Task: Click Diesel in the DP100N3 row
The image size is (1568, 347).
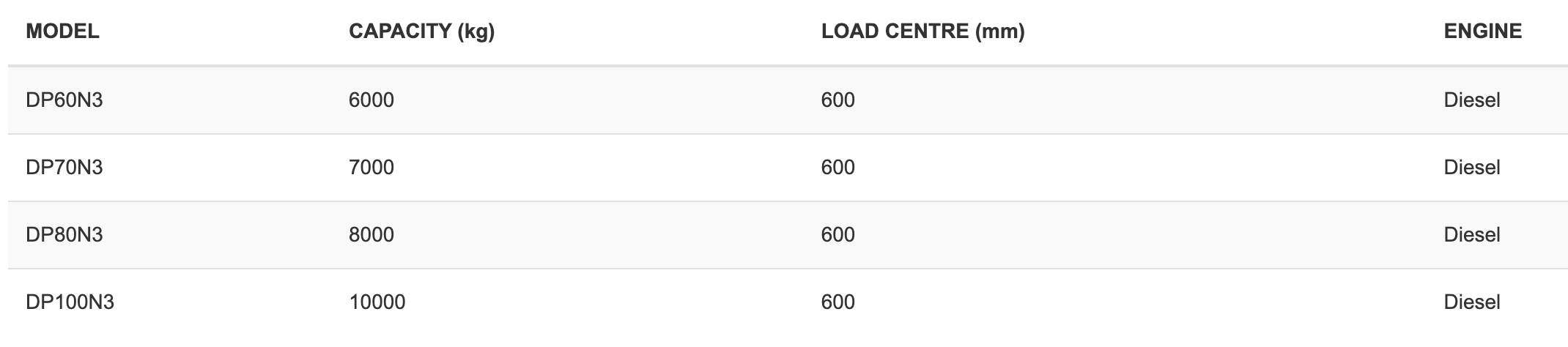Action: point(1472,302)
